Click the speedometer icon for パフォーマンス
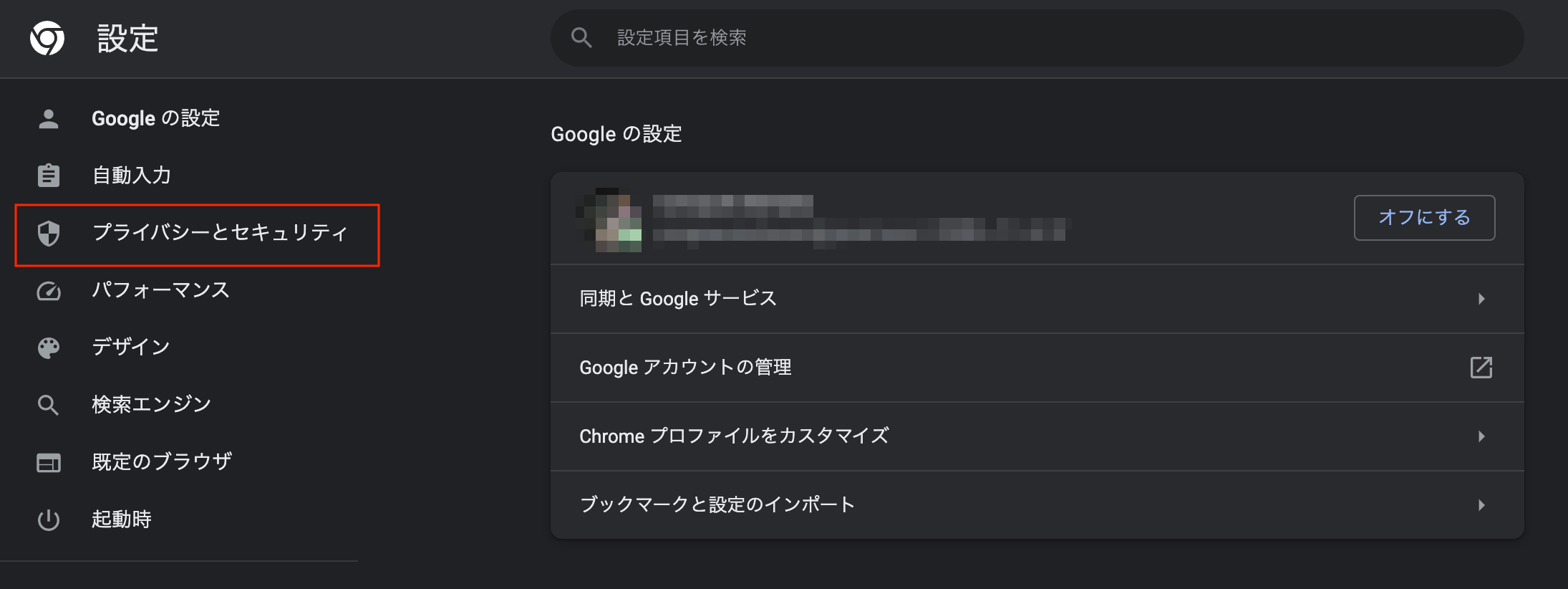Viewport: 1568px width, 589px height. 49,290
